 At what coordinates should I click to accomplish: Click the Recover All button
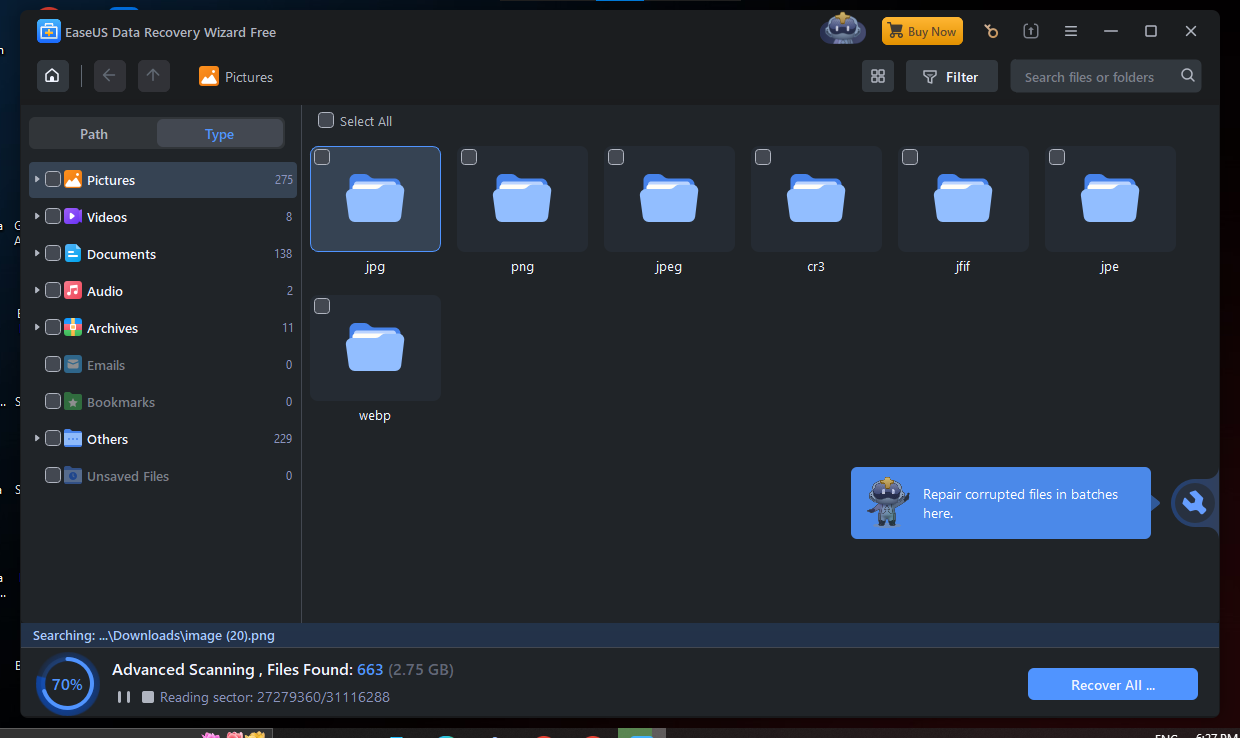click(x=1112, y=684)
